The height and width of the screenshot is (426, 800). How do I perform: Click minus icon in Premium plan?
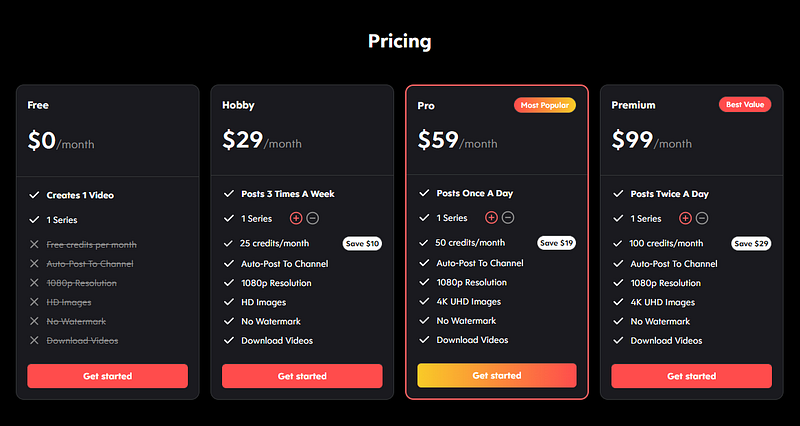pos(702,218)
